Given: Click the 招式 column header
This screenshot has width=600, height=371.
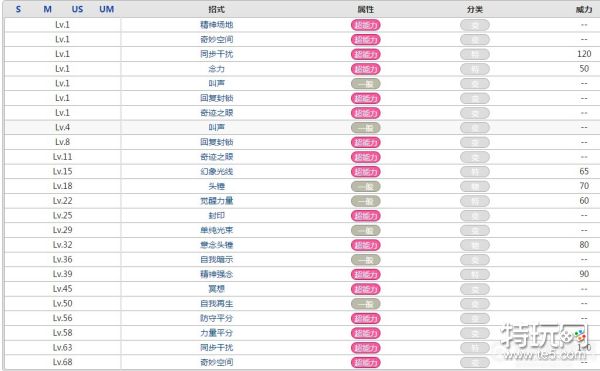Looking at the screenshot, I should pos(217,10).
